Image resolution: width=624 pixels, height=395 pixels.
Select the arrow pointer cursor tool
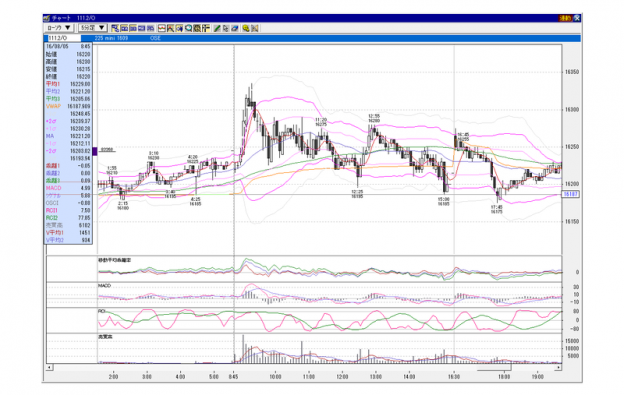225,28
